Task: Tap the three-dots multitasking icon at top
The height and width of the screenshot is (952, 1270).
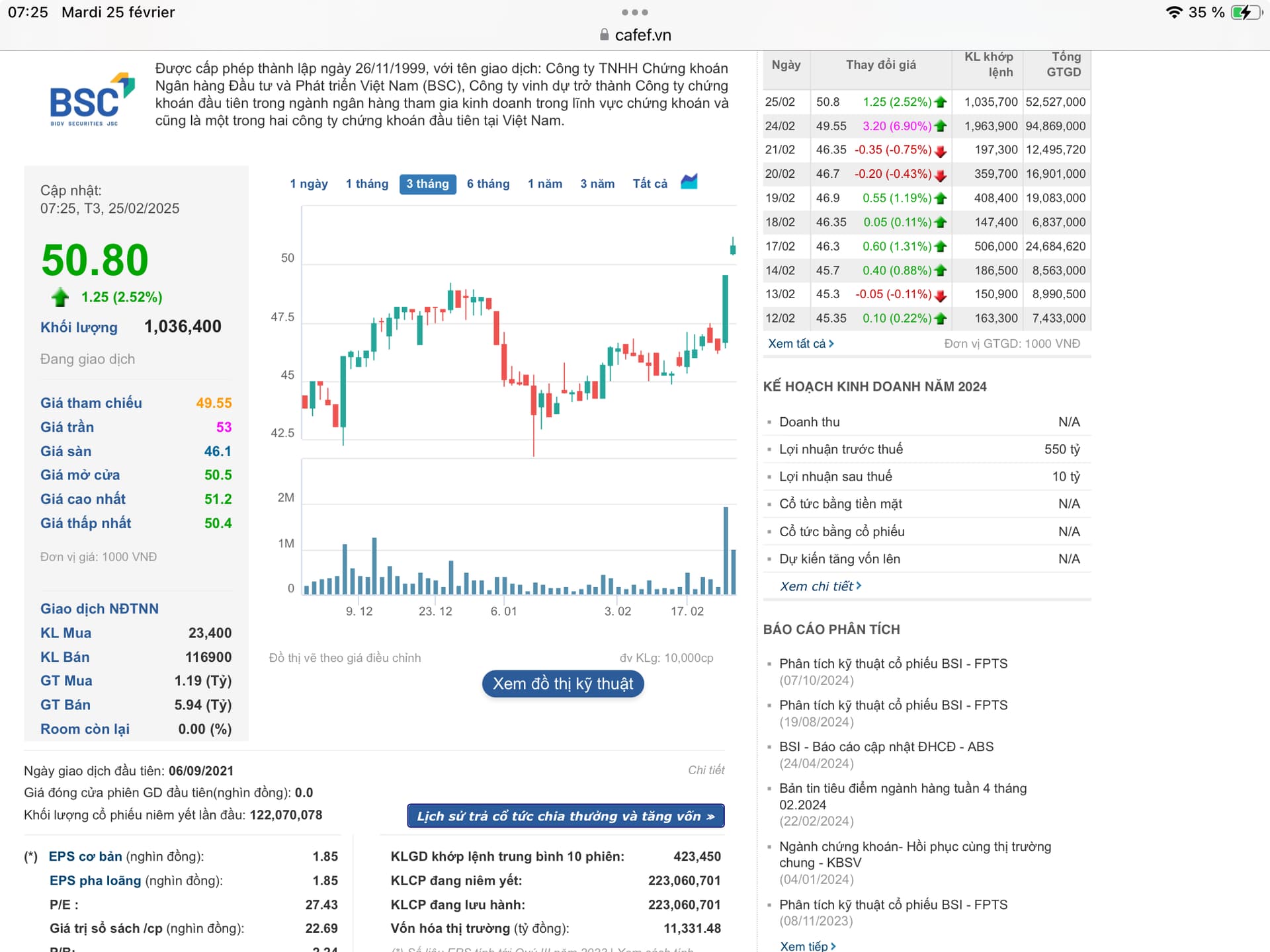Action: [634, 12]
